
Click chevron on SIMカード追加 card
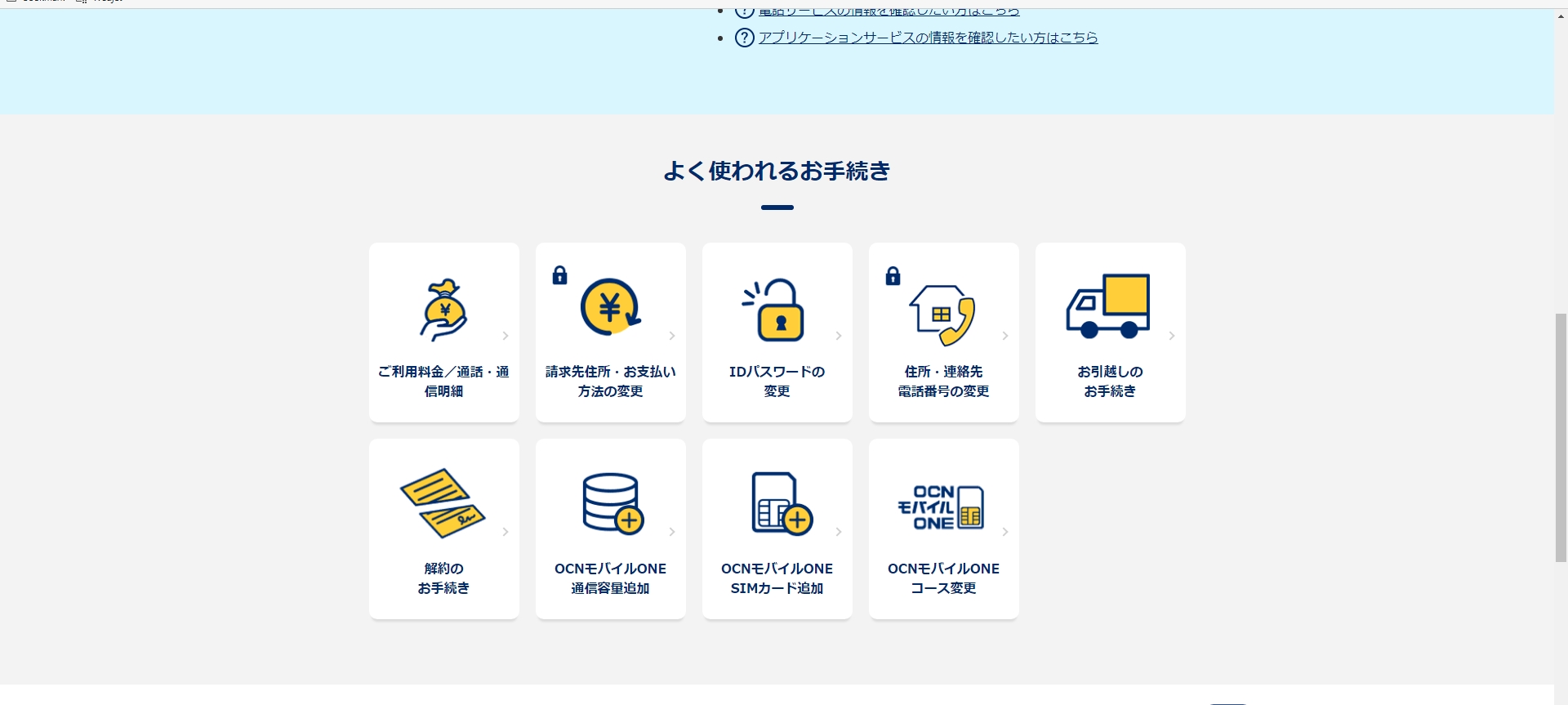839,532
